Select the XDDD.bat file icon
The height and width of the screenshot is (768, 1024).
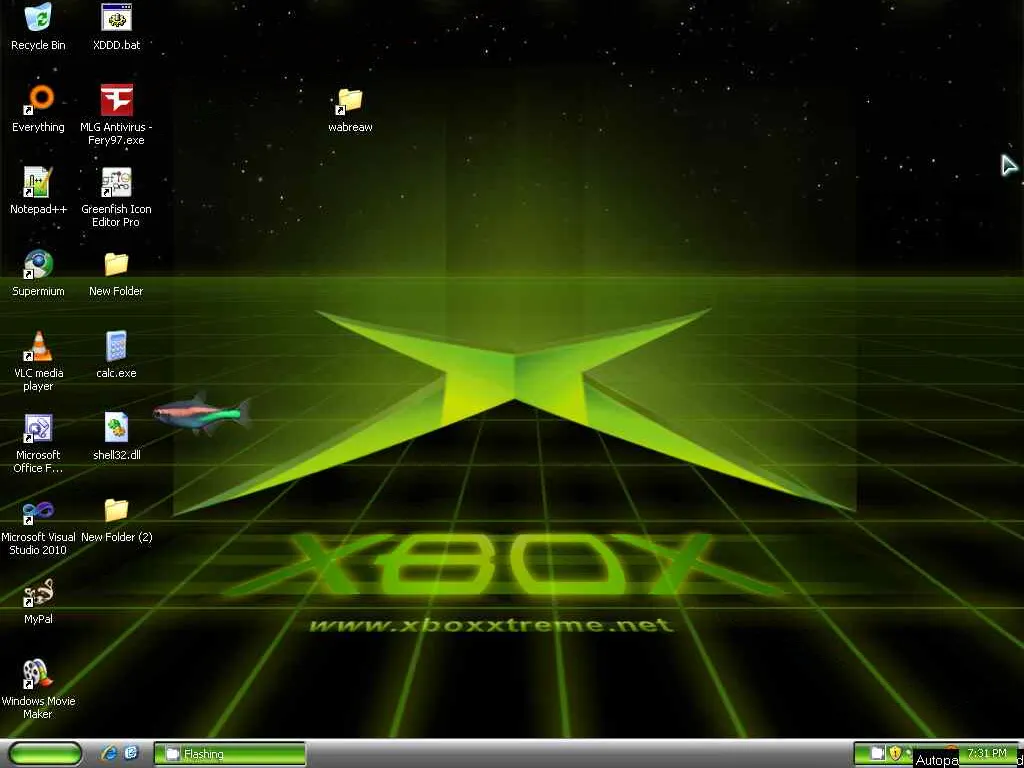(116, 18)
